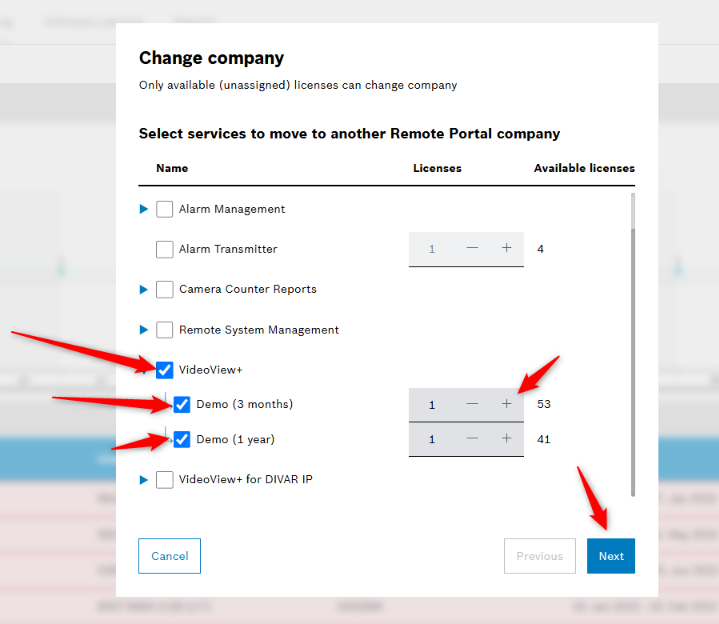Expand Camera Counter Reports arrow
The image size is (719, 624).
point(144,289)
